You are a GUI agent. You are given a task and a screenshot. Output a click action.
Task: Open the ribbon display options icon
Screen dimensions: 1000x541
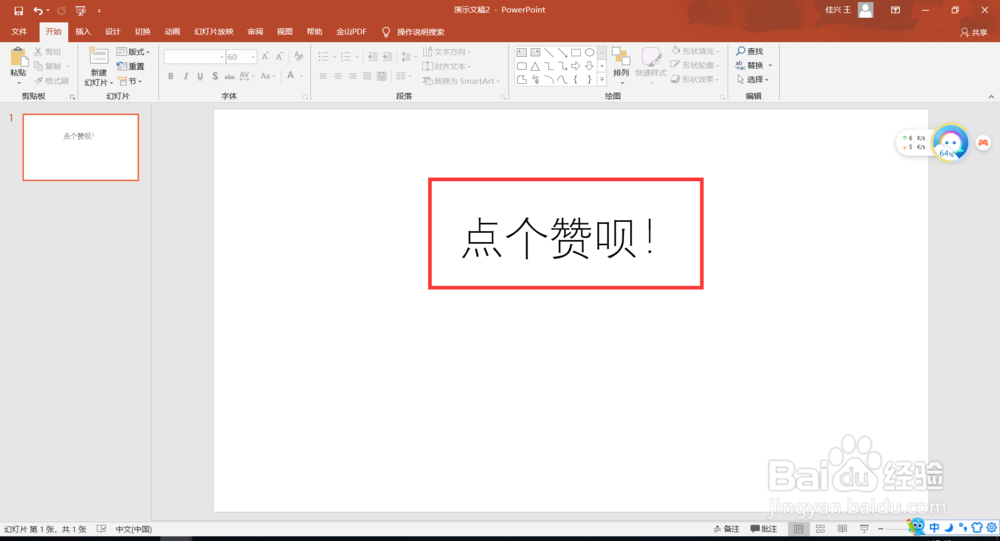tap(895, 10)
